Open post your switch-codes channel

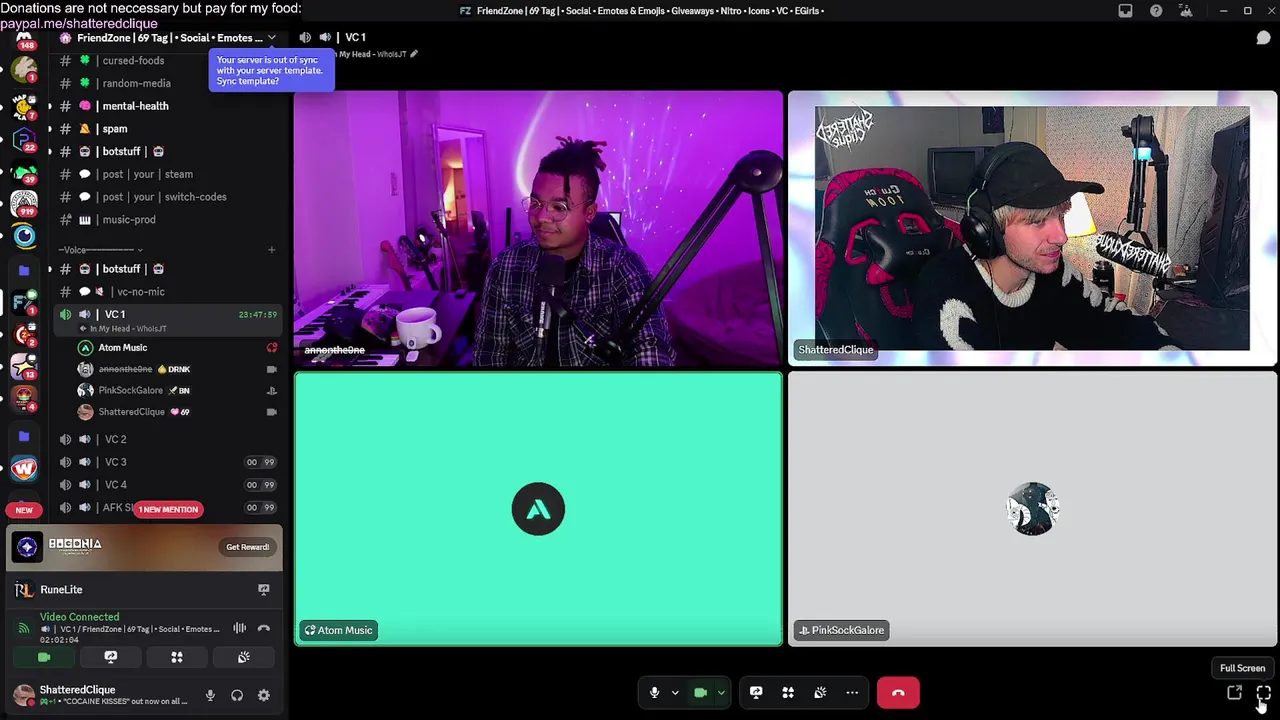click(x=167, y=197)
